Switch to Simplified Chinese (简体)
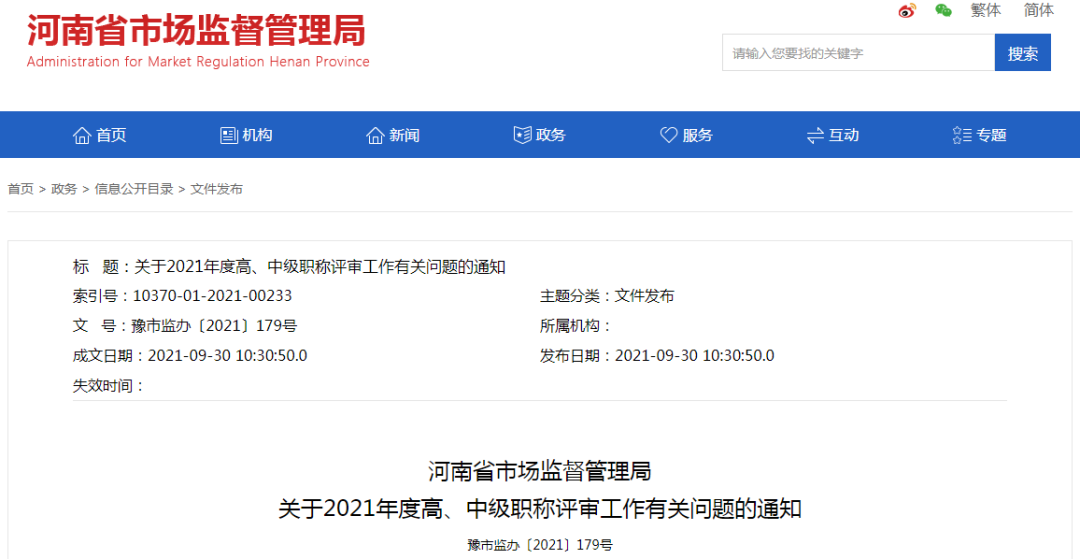The height and width of the screenshot is (559, 1080). point(1039,10)
